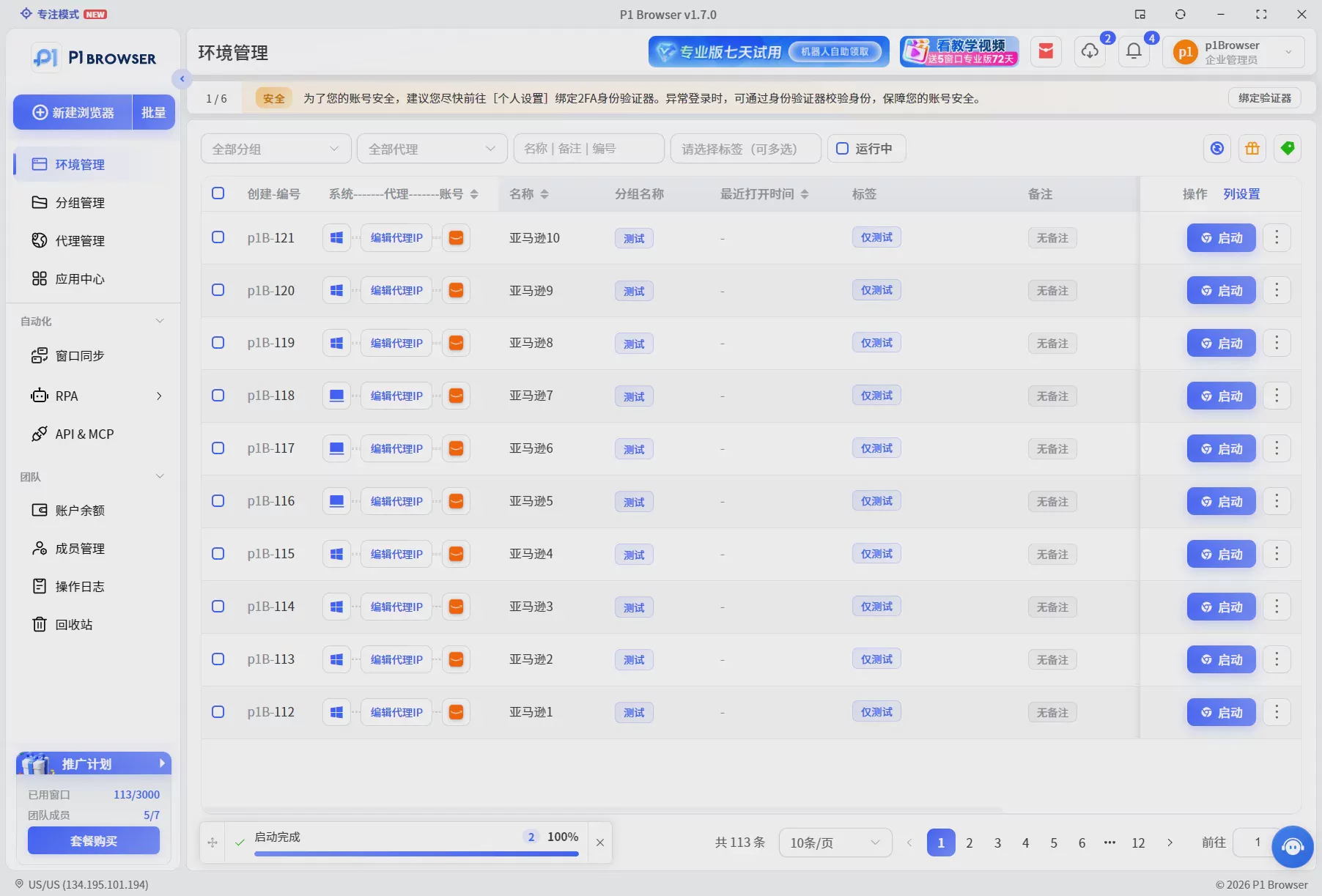Click the startup progress bar
1322x896 pixels.
[416, 854]
